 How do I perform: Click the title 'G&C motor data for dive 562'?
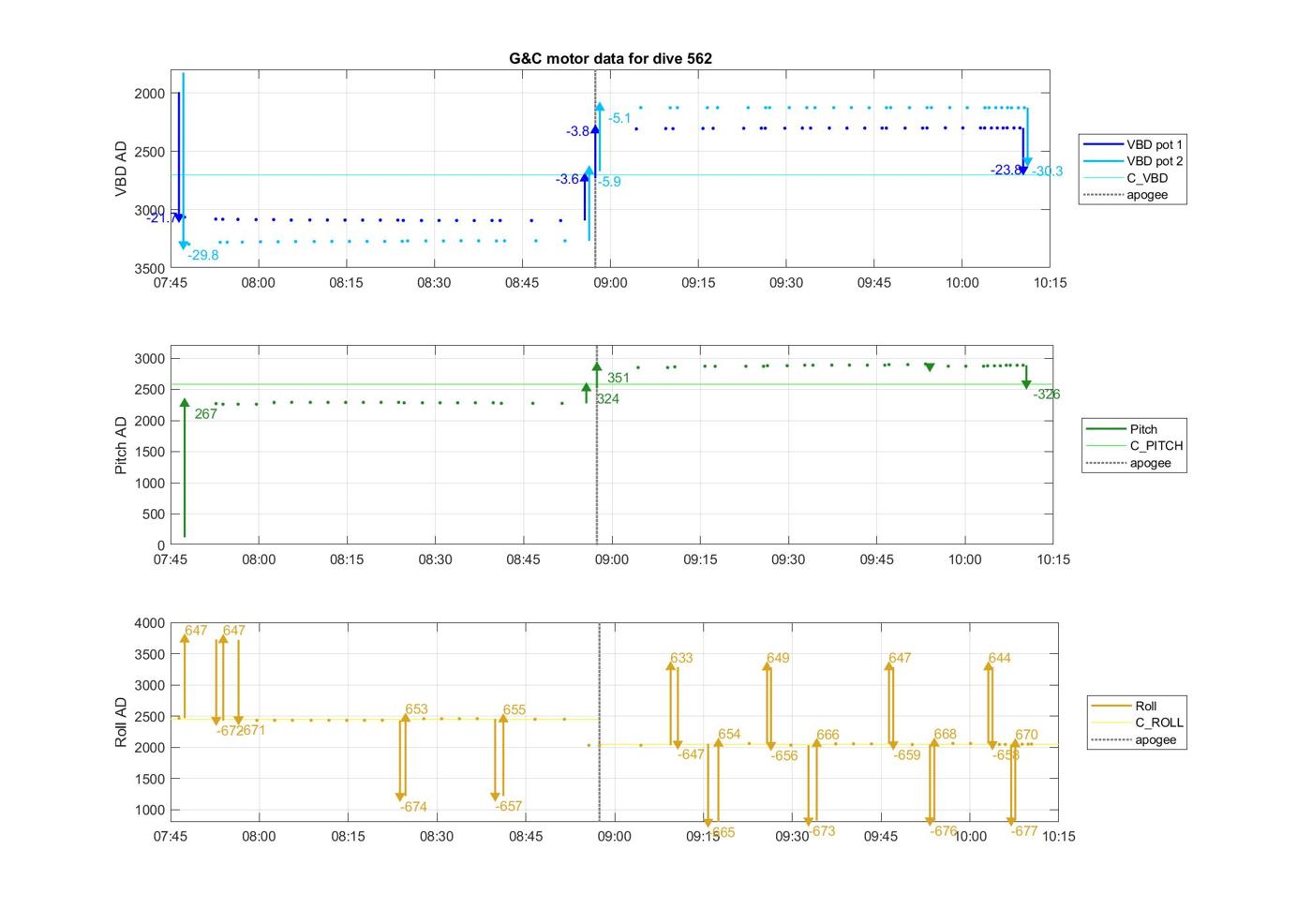[610, 58]
